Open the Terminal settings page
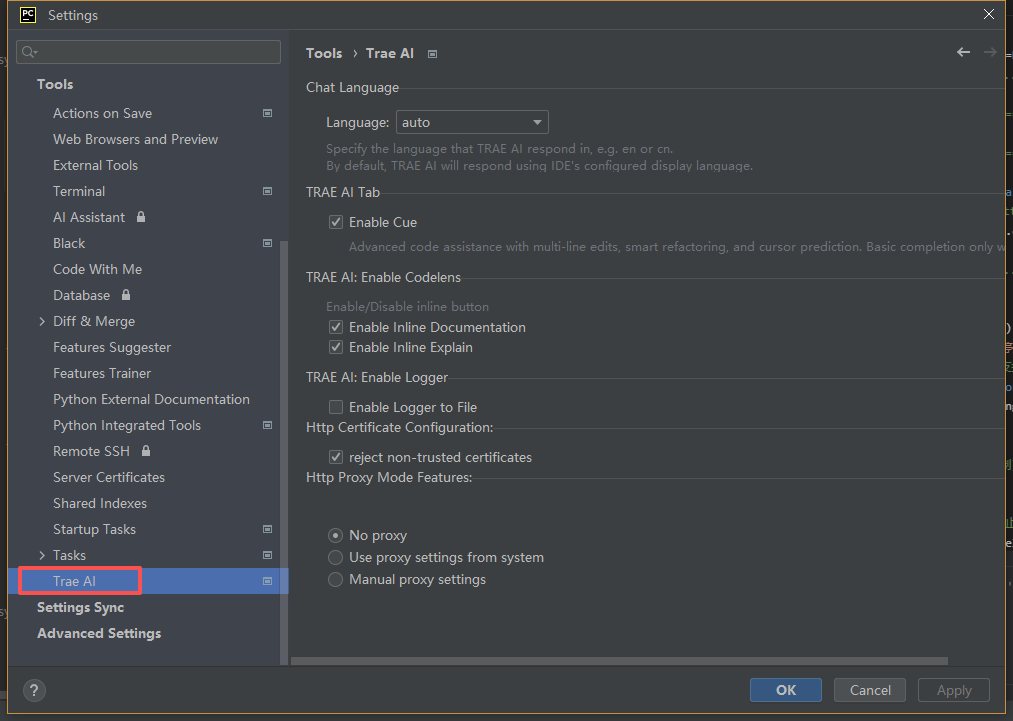 (x=79, y=191)
